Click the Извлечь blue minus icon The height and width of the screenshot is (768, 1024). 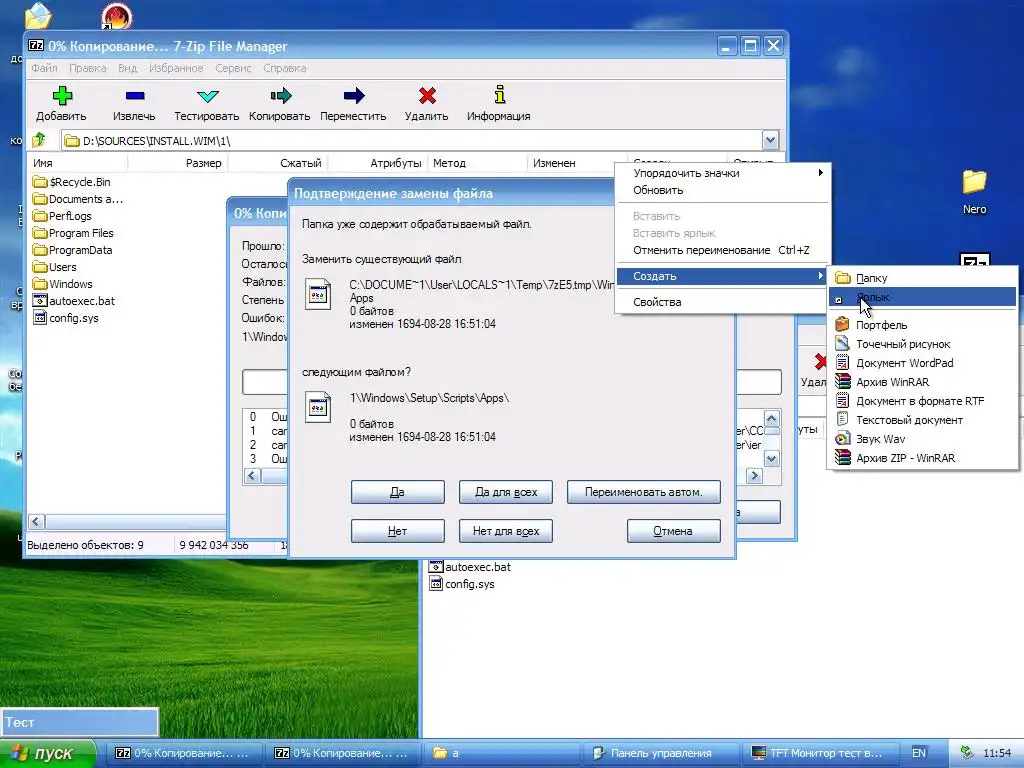click(135, 96)
